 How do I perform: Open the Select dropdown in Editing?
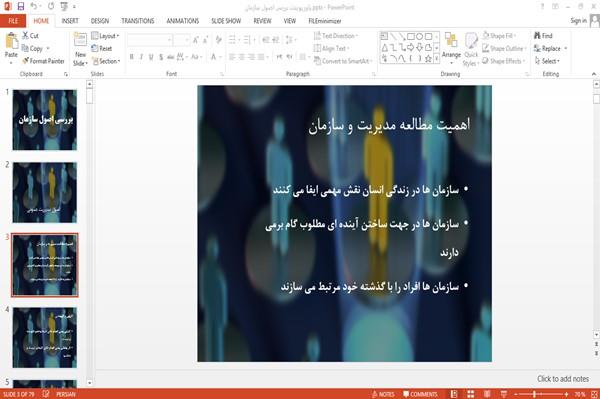click(547, 61)
